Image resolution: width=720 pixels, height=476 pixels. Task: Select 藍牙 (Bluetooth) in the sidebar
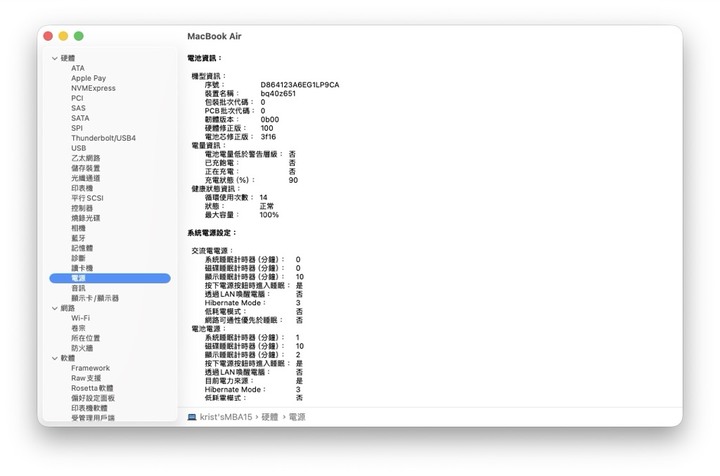pos(79,238)
